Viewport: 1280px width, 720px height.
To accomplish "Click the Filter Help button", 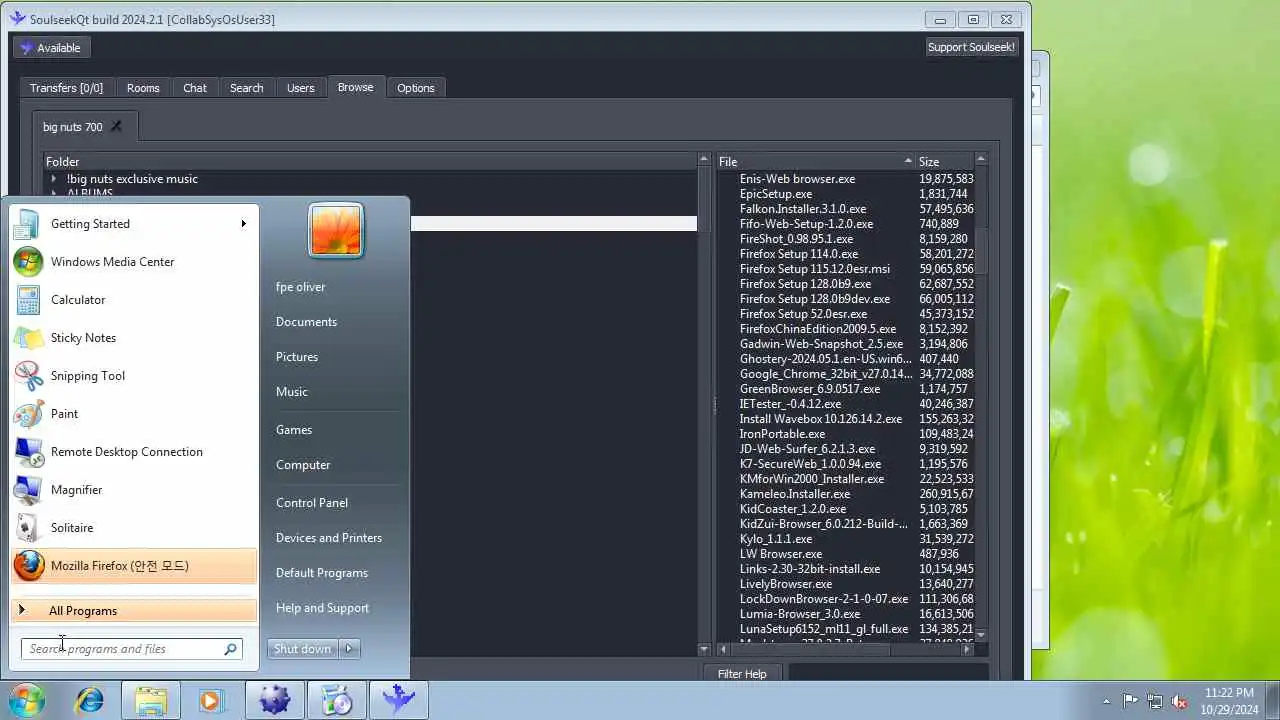I will (x=742, y=674).
